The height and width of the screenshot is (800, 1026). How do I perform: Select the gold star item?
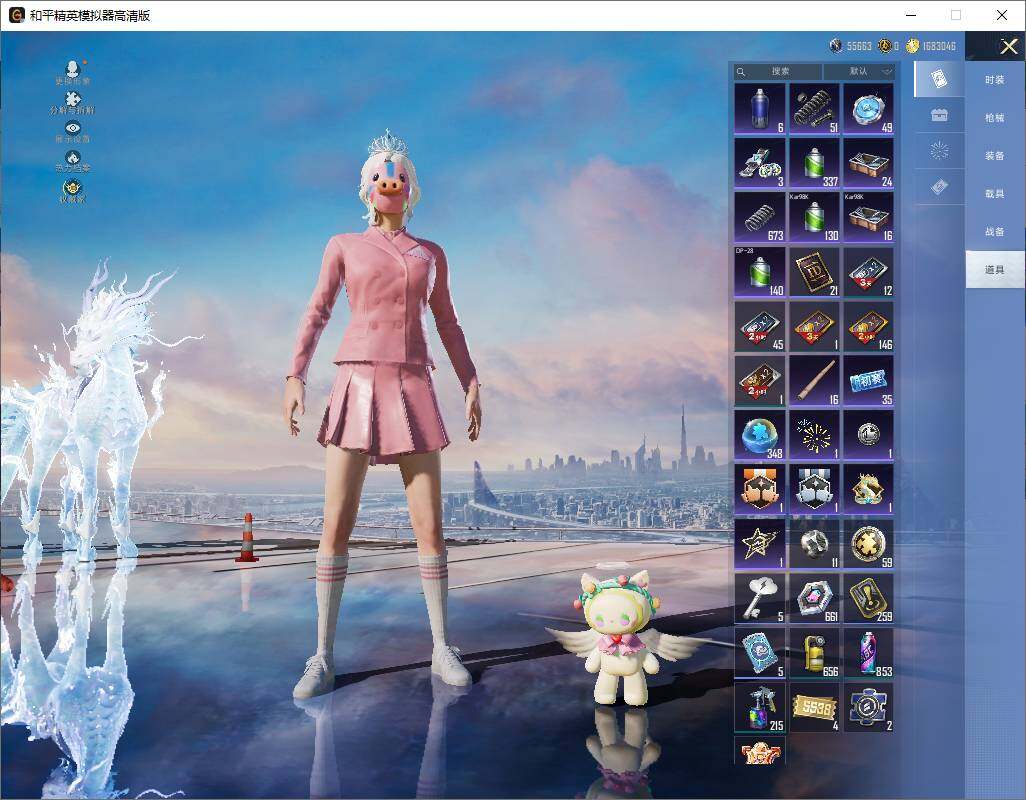click(x=760, y=544)
